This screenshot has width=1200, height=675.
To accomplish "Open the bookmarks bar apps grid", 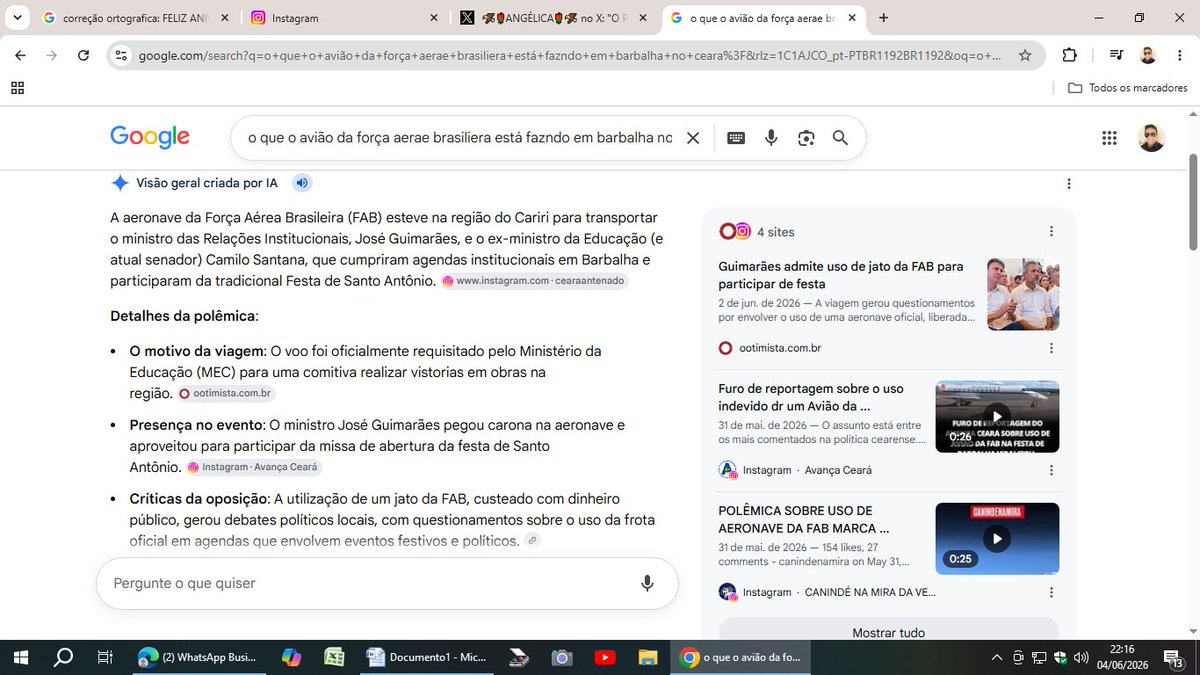I will click(x=17, y=88).
